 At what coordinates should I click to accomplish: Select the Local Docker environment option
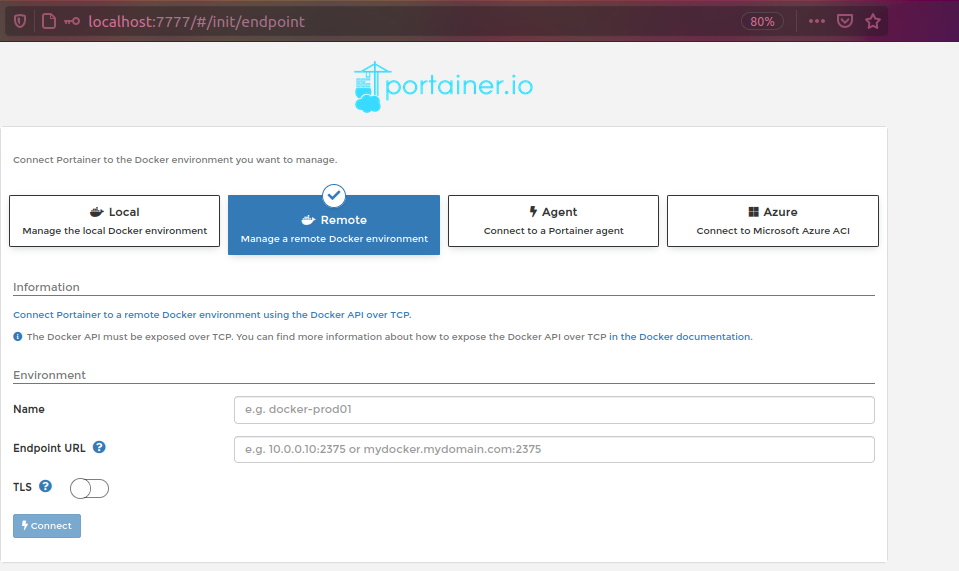coord(114,221)
